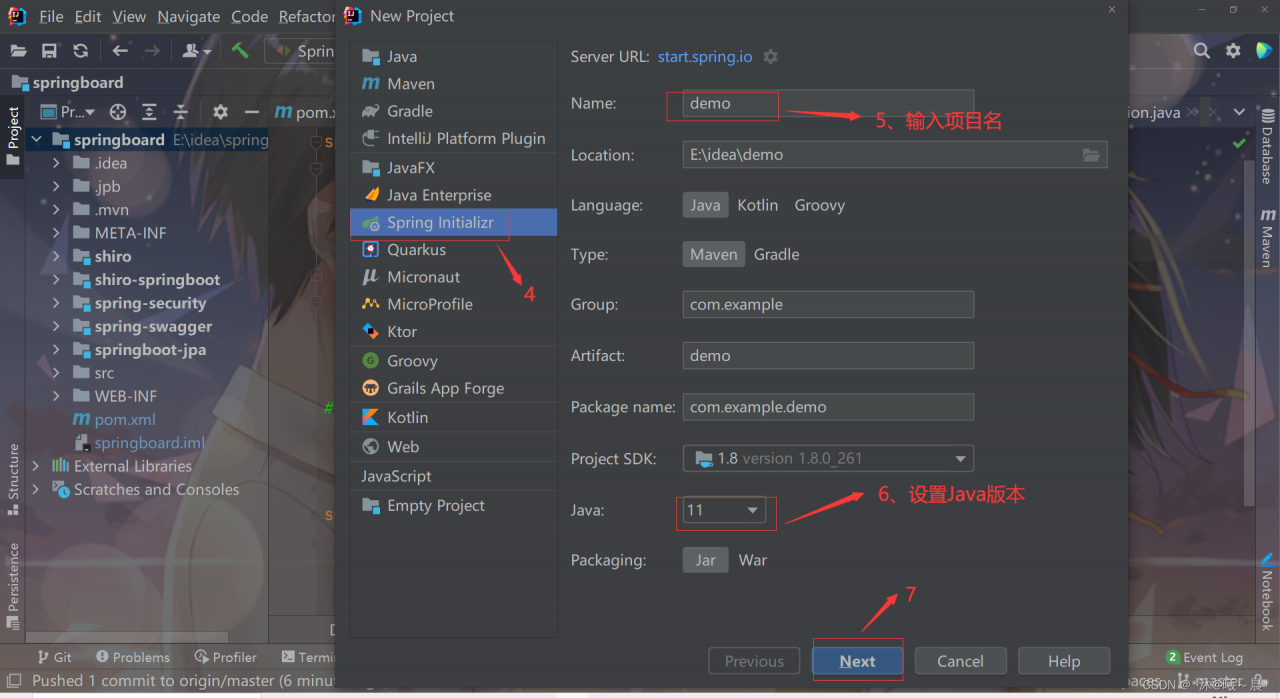Open the Maven side panel on right edge
Viewport: 1280px width, 698px height.
[x=1267, y=237]
